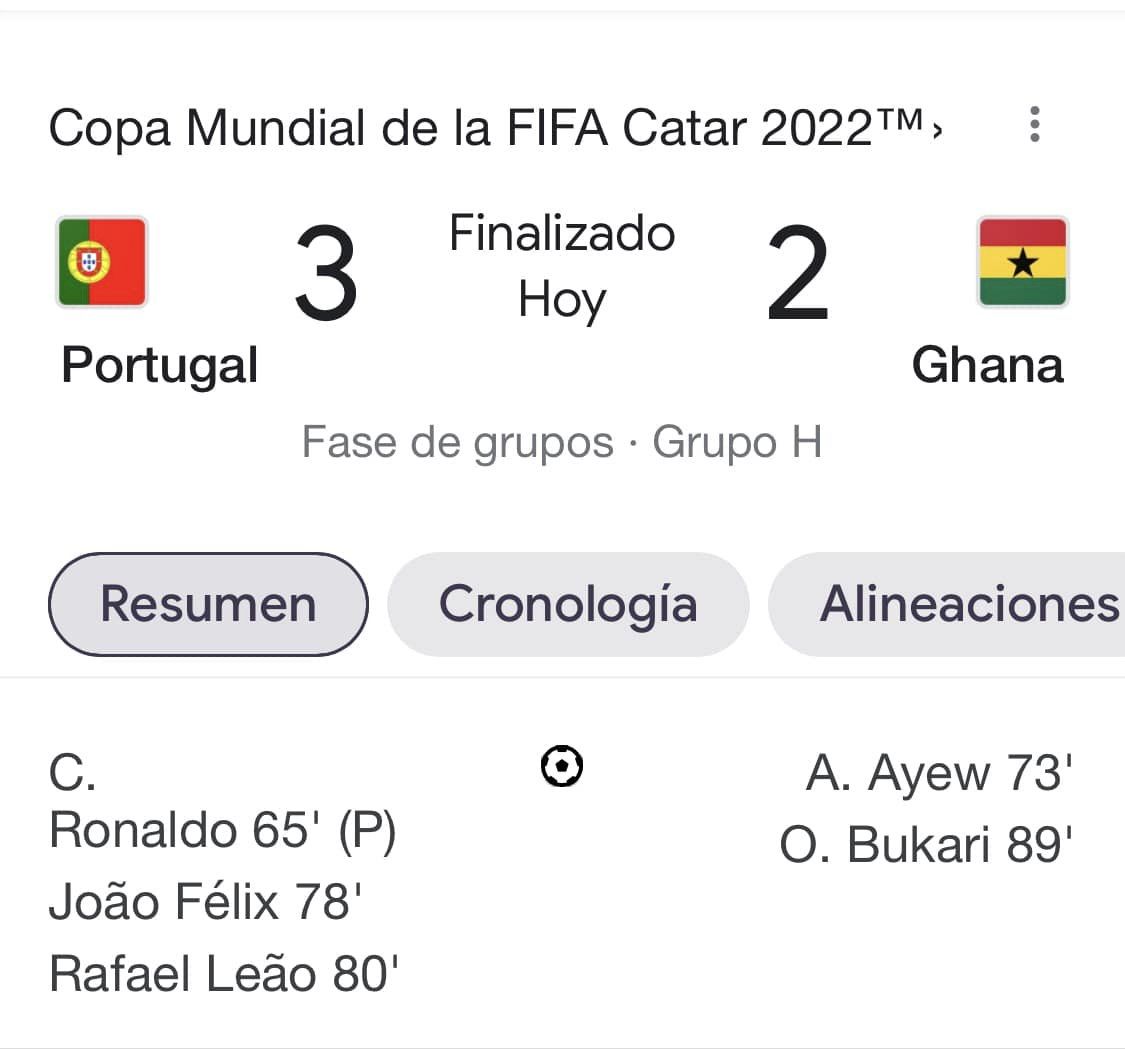This screenshot has height=1049, width=1125.
Task: Click the Finalizado Hoy match status
Action: click(x=562, y=266)
